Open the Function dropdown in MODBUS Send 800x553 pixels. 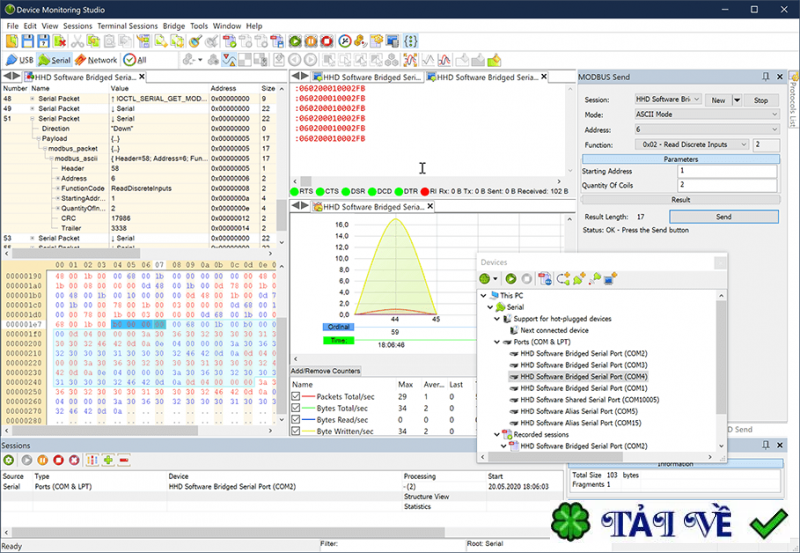(x=692, y=144)
